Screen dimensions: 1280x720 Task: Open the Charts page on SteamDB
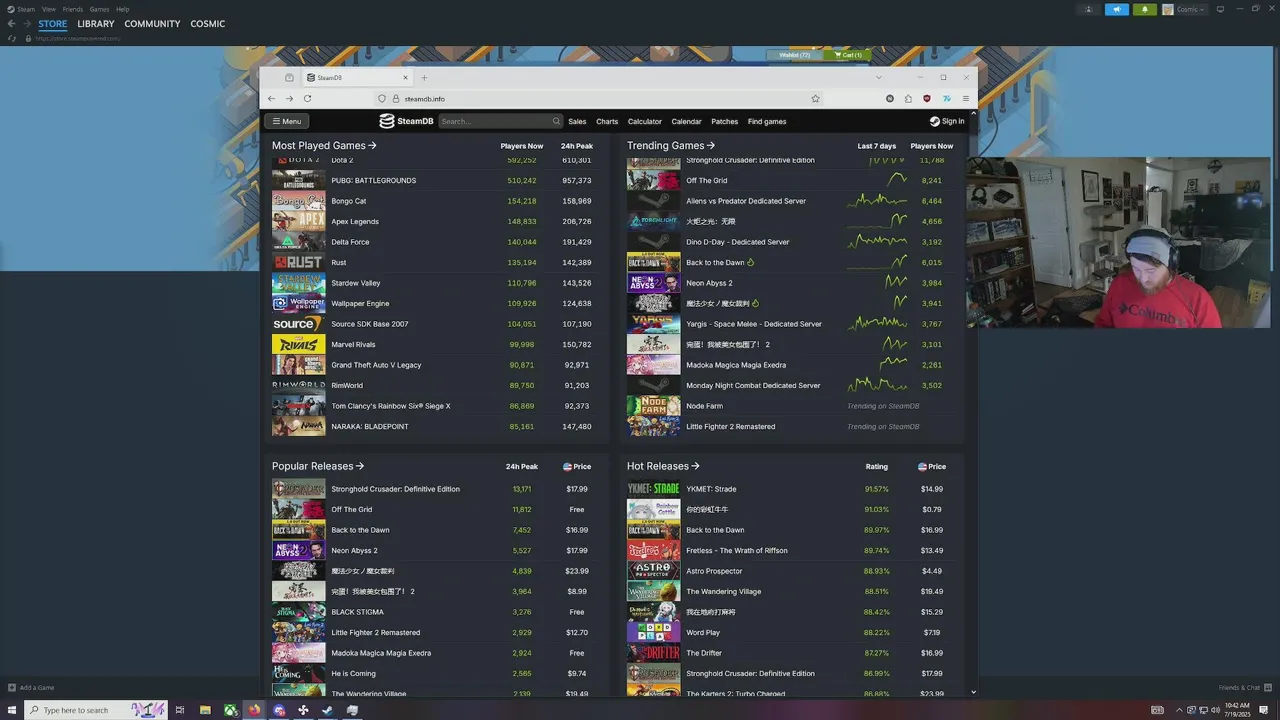click(x=607, y=121)
